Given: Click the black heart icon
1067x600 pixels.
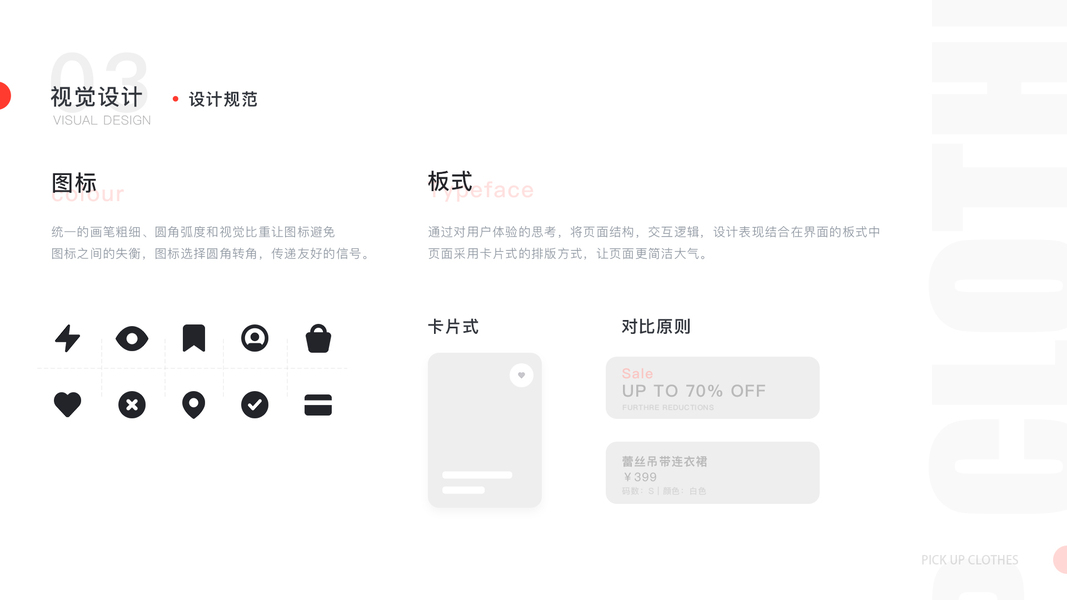Looking at the screenshot, I should point(67,405).
